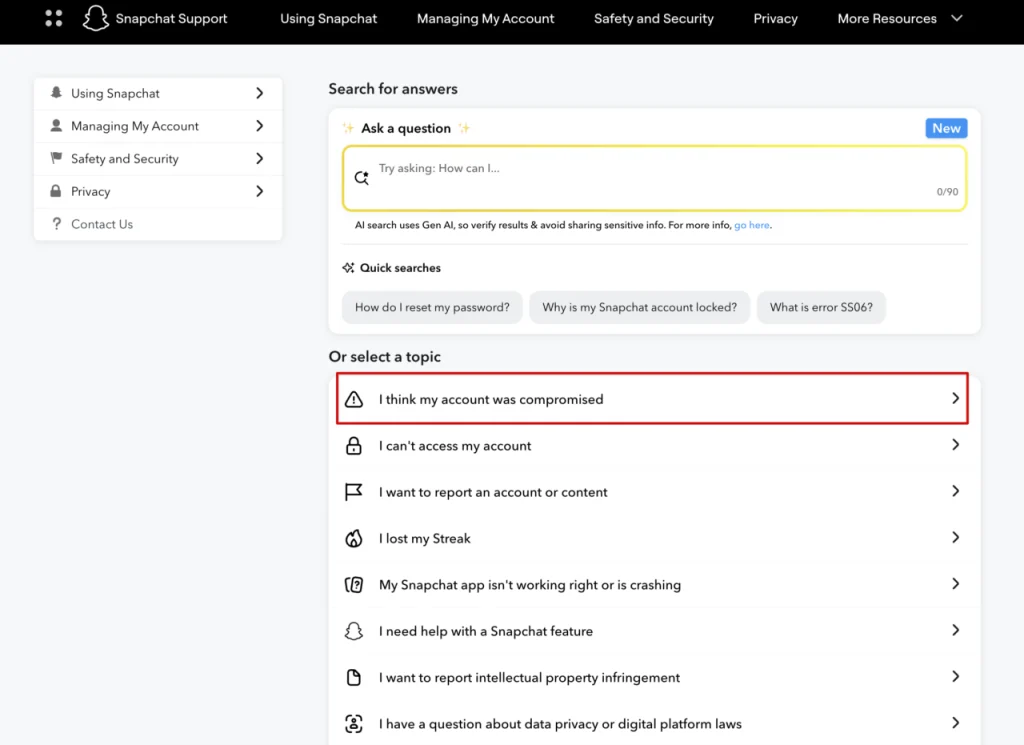The height and width of the screenshot is (745, 1024).
Task: Click chevron on intellectual property infringement row
Action: [x=955, y=676]
